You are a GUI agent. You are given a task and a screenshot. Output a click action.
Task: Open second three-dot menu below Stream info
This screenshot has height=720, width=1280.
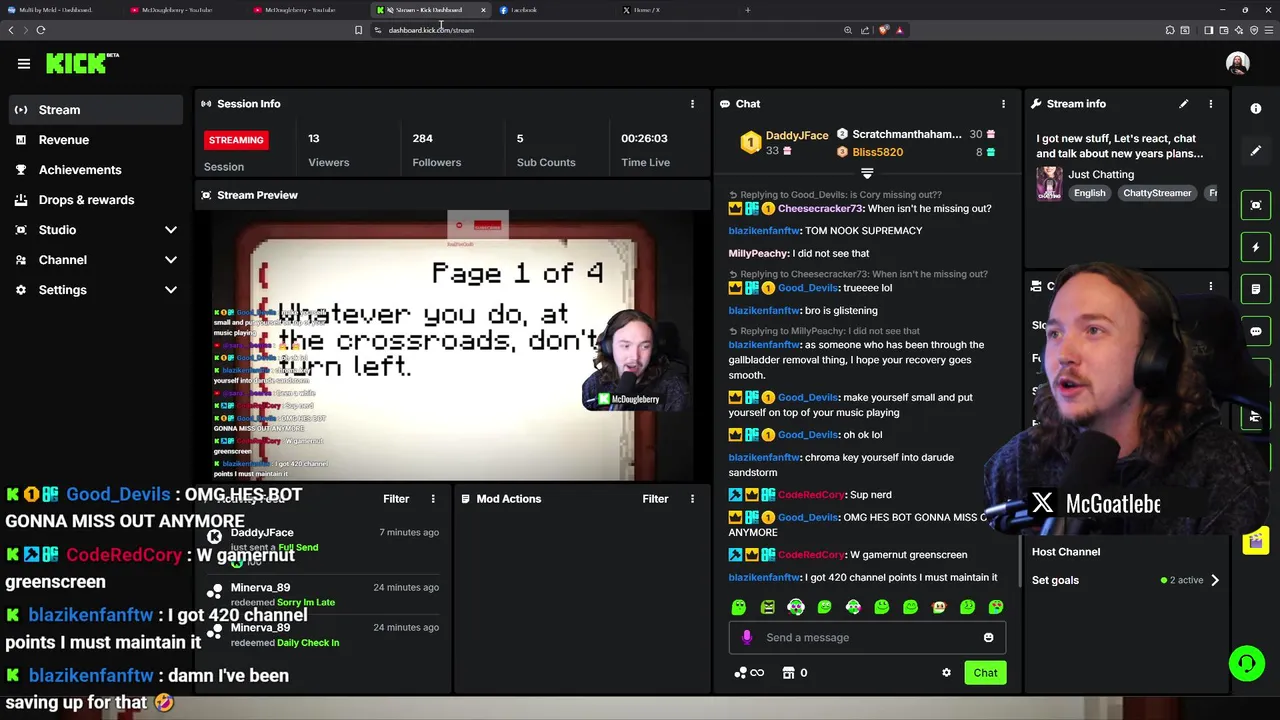(x=1211, y=287)
